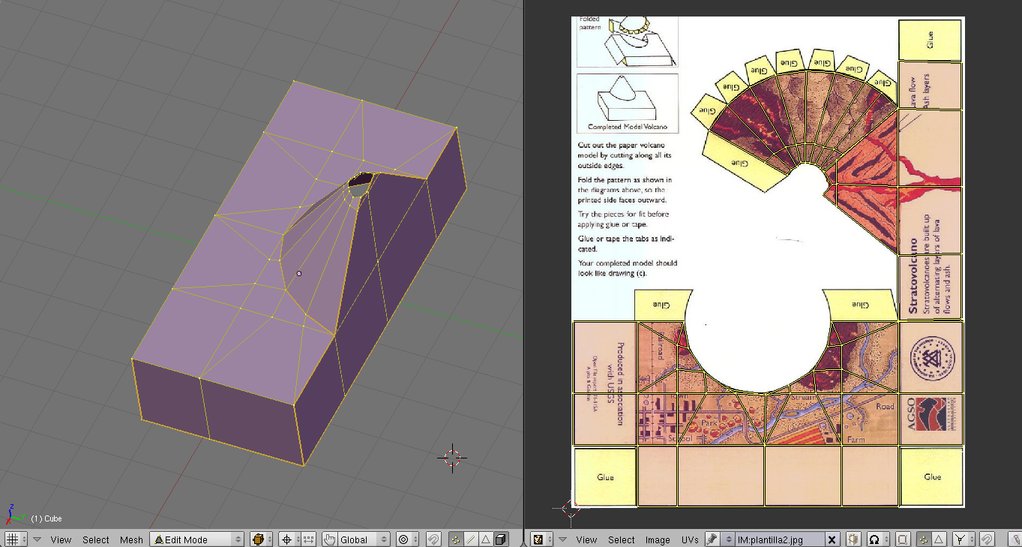This screenshot has height=547, width=1022.
Task: Open the viewport draw type (solid cube) selector
Action: click(261, 539)
